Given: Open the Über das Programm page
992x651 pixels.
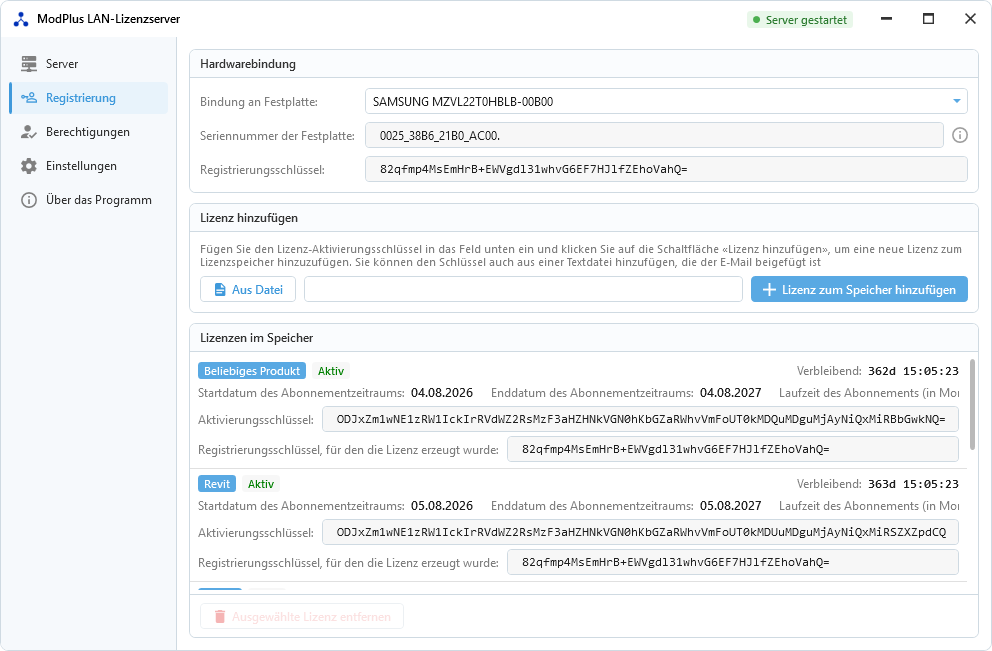Looking at the screenshot, I should tap(89, 201).
